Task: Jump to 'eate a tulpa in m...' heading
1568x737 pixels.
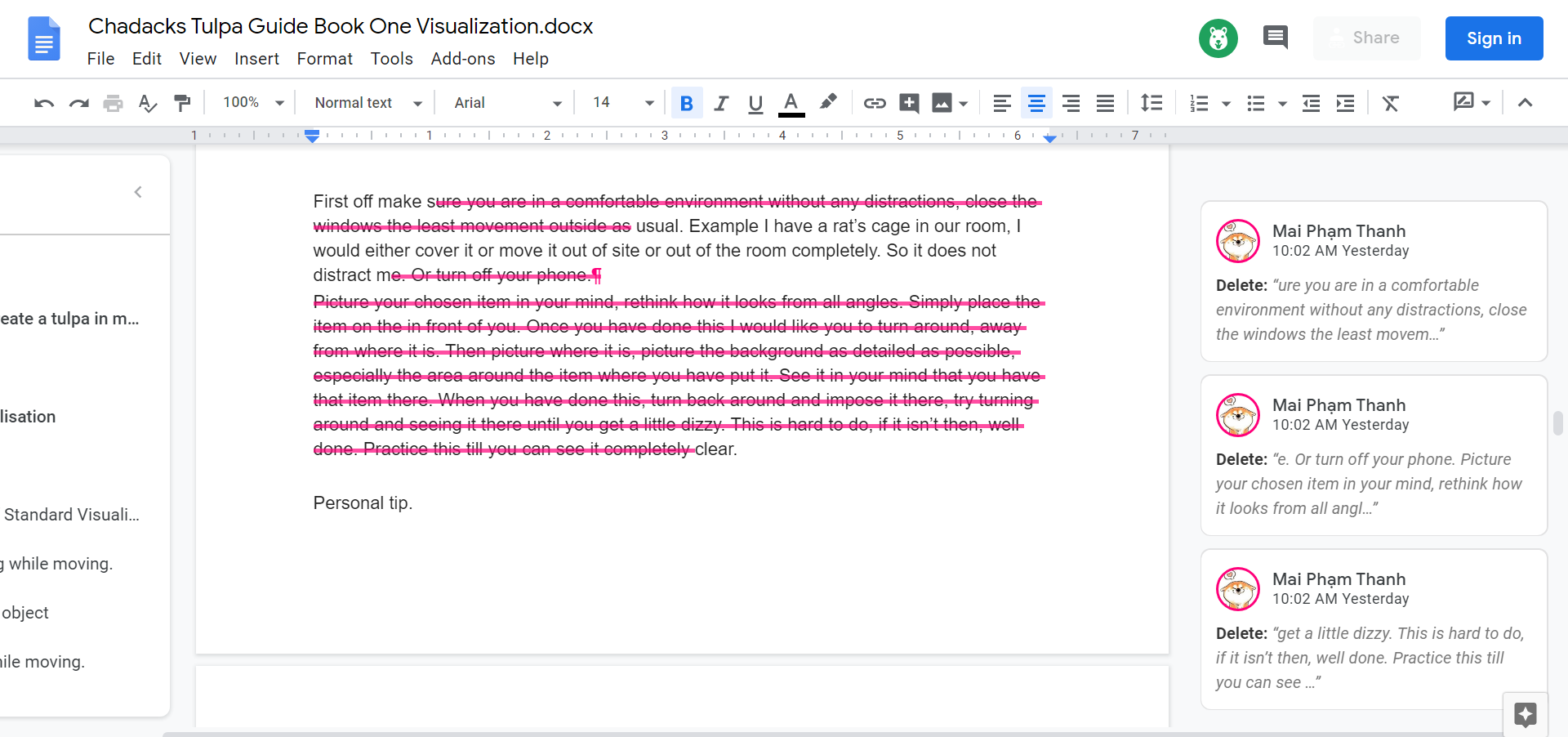Action: point(69,319)
